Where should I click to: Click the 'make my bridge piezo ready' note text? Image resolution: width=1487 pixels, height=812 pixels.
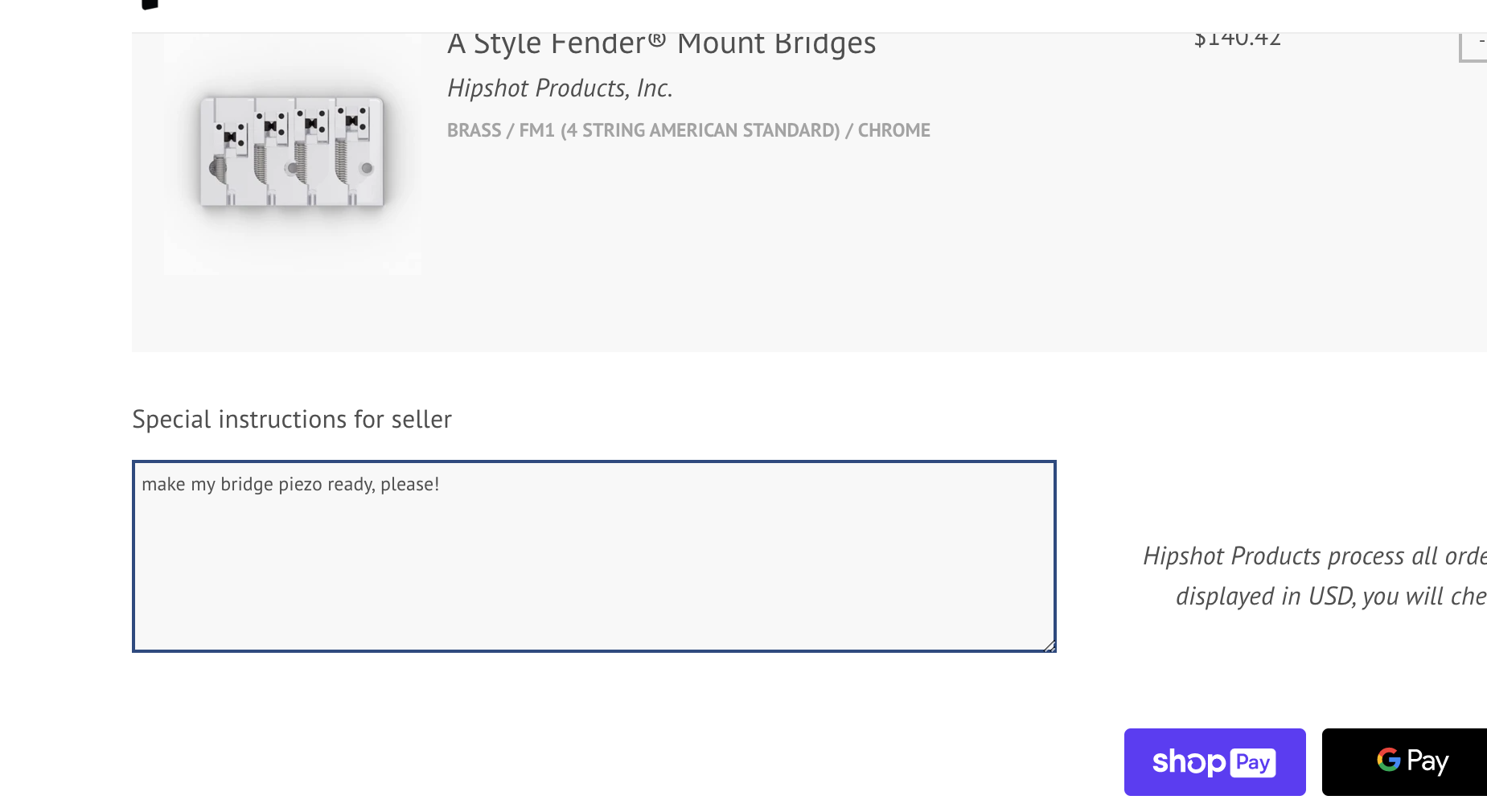pyautogui.click(x=290, y=484)
